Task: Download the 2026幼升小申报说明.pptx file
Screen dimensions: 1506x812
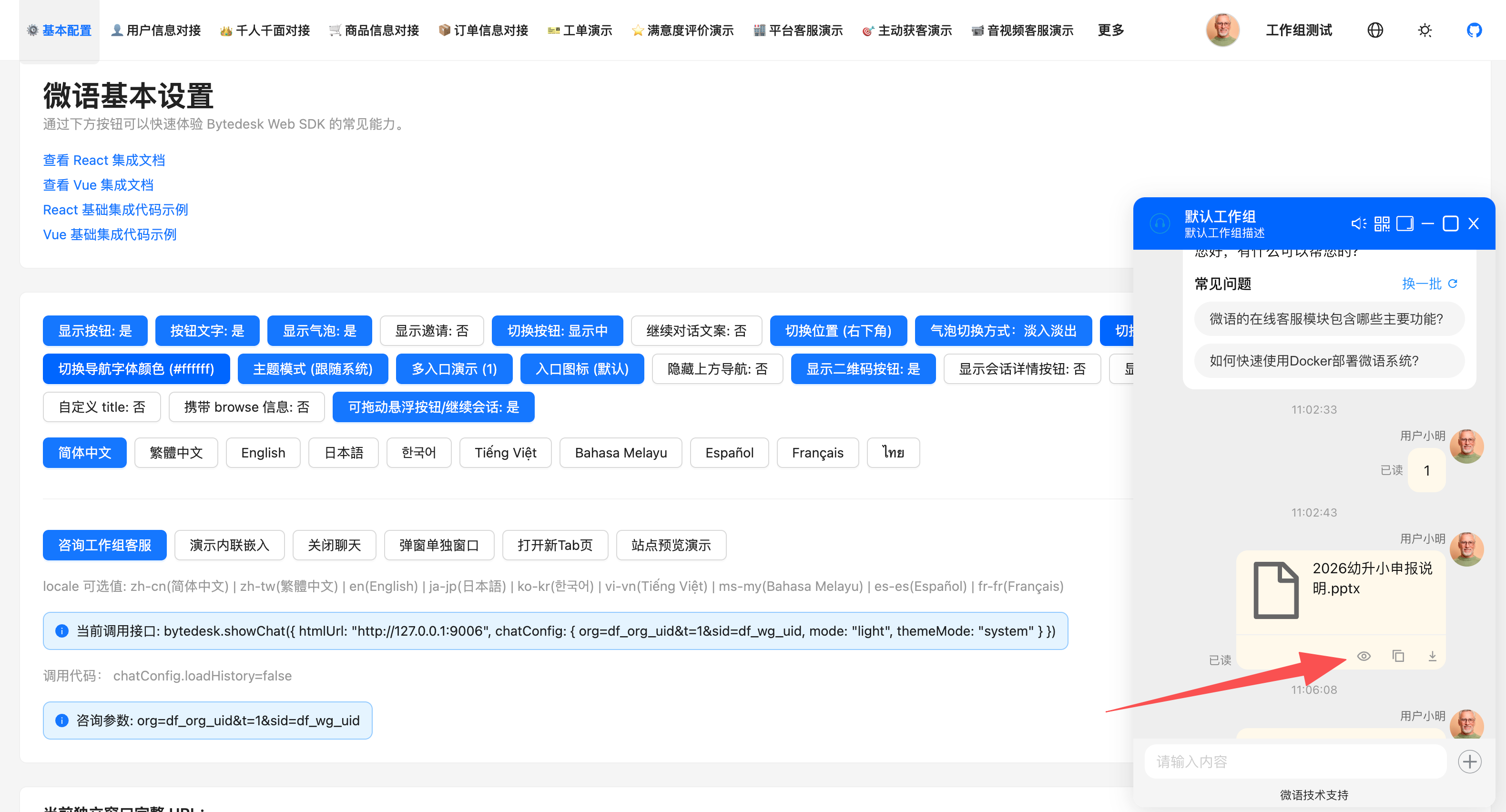Action: (1432, 656)
